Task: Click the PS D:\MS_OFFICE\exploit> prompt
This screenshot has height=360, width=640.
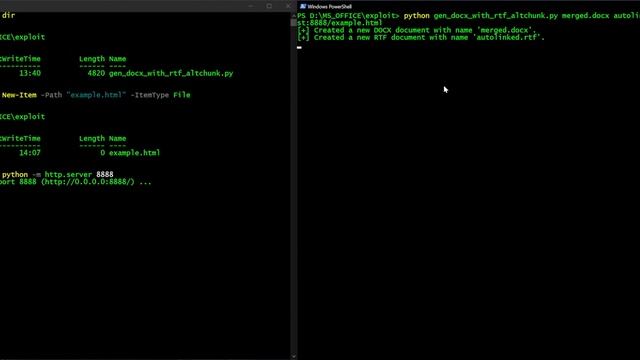Action: click(348, 16)
